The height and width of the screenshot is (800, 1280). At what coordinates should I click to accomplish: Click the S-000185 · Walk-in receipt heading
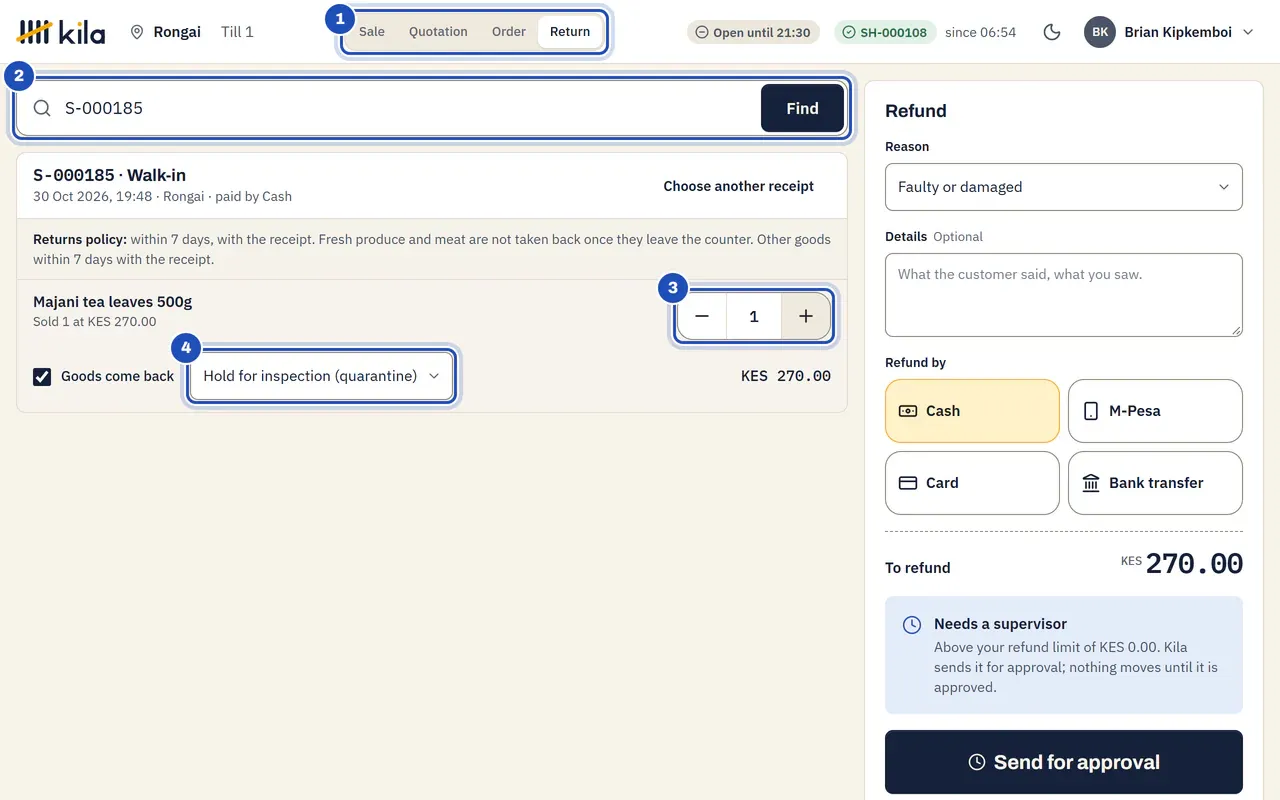[x=110, y=175]
